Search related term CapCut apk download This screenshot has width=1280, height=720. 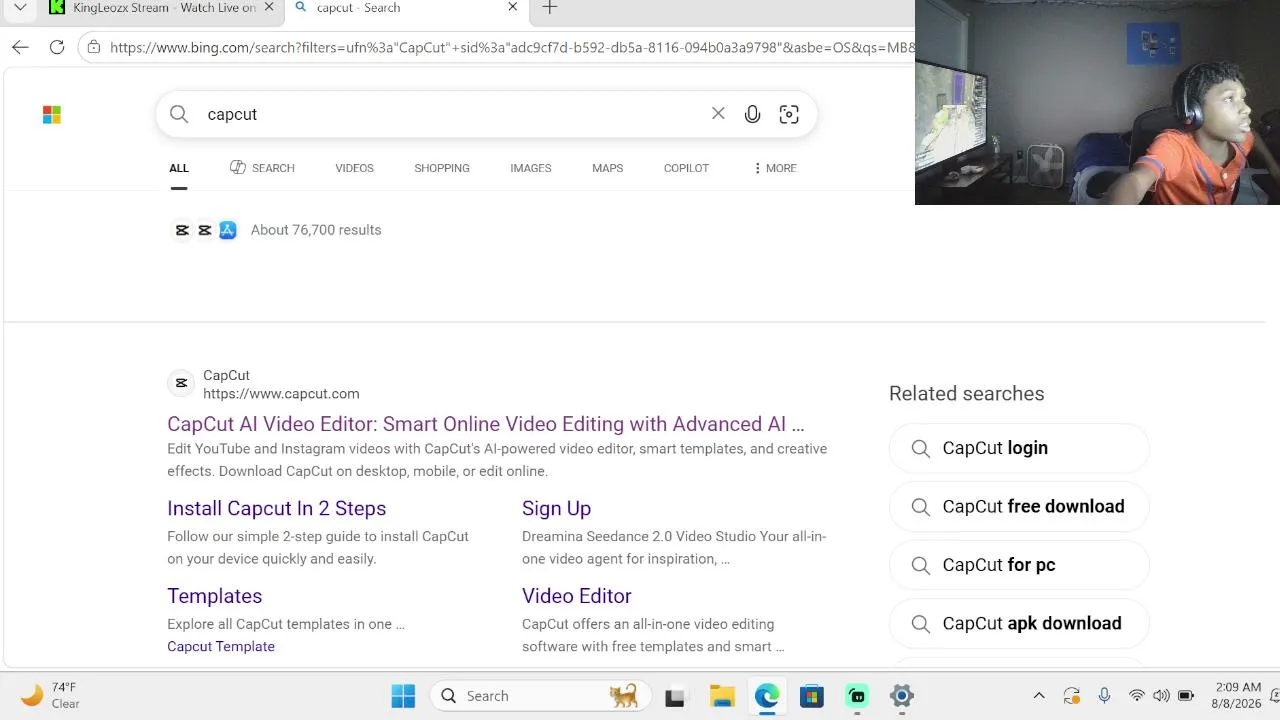point(1019,623)
